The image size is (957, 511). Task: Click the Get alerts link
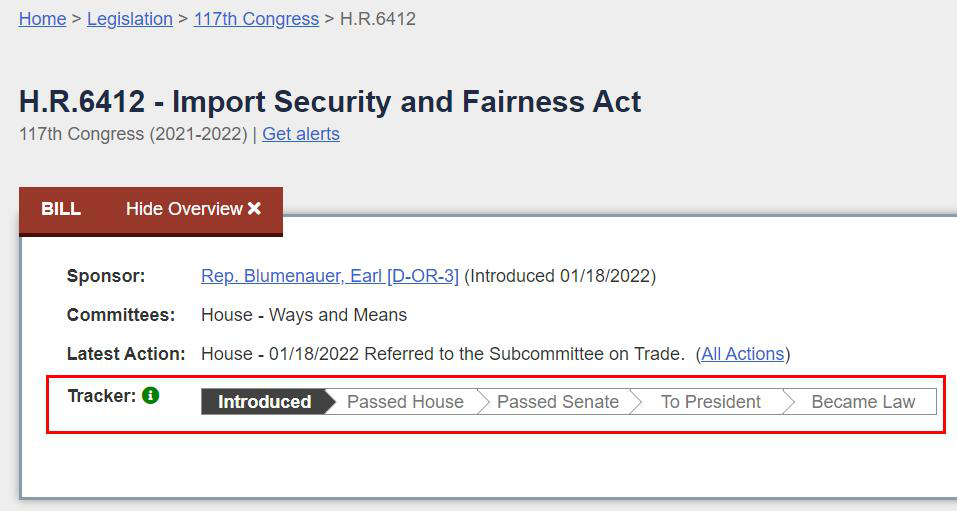click(x=300, y=134)
